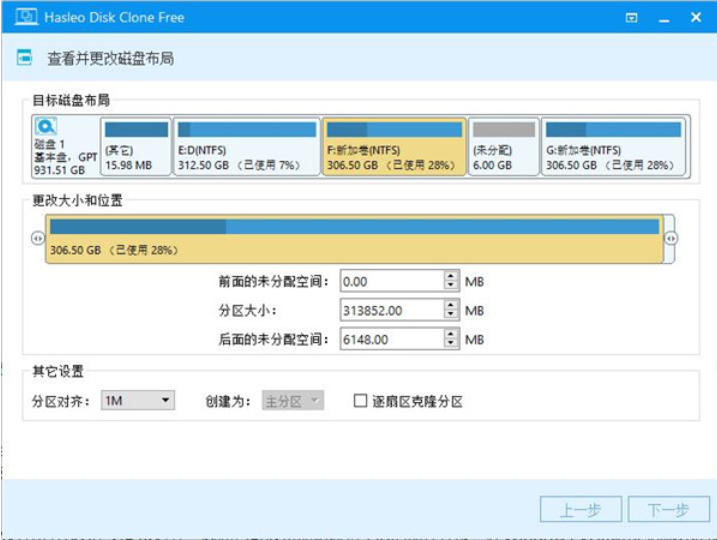Enable the sector-by-sector clone checkbox (逐扇区克隆分区)
Image resolution: width=717 pixels, height=540 pixels.
361,401
